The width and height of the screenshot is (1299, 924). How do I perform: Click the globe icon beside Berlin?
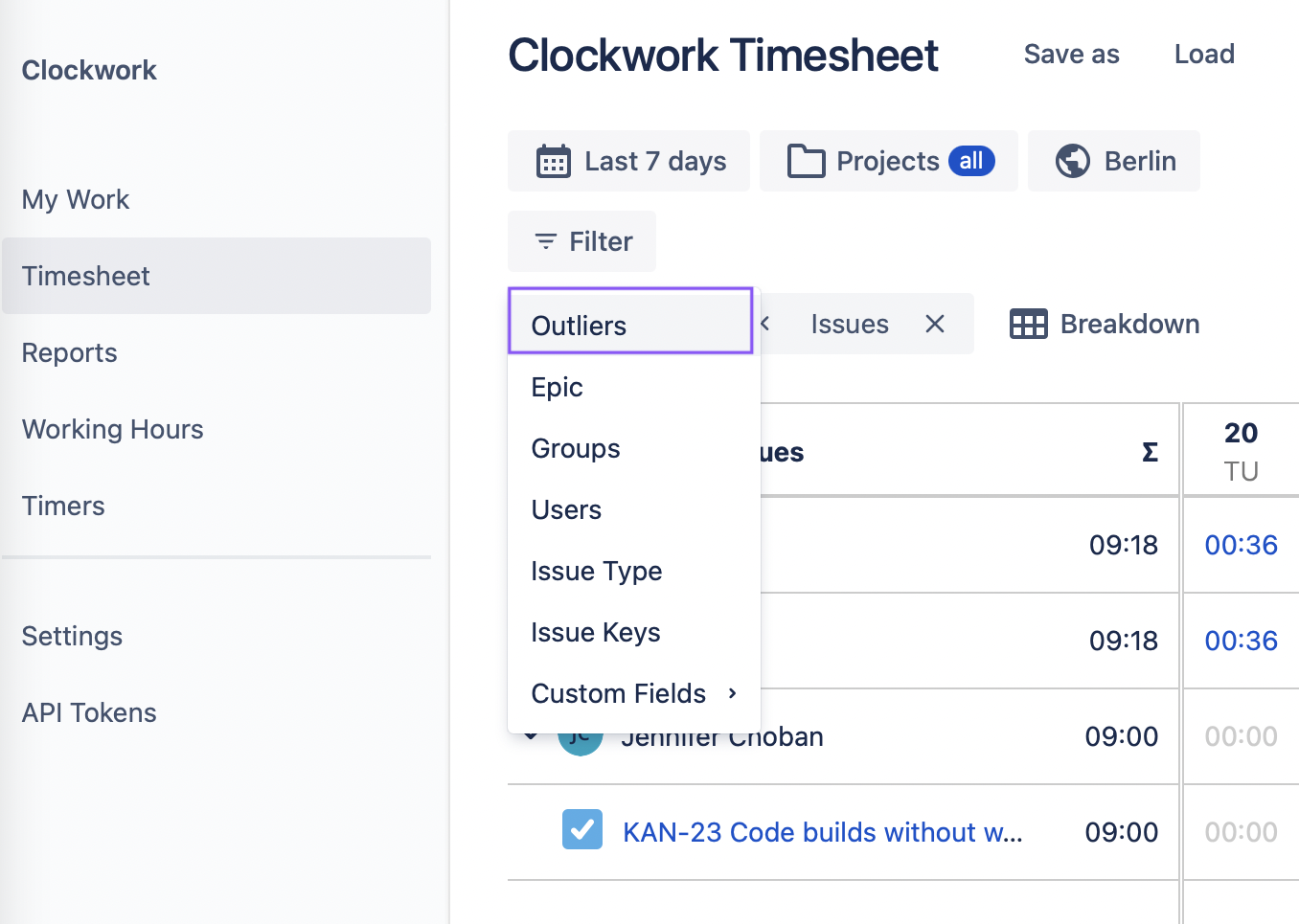[1073, 161]
